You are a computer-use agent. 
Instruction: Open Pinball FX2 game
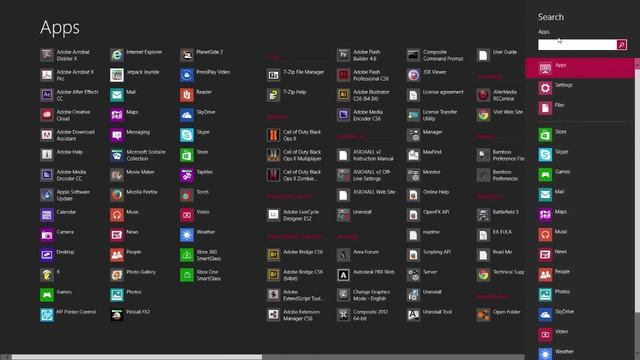(130, 315)
